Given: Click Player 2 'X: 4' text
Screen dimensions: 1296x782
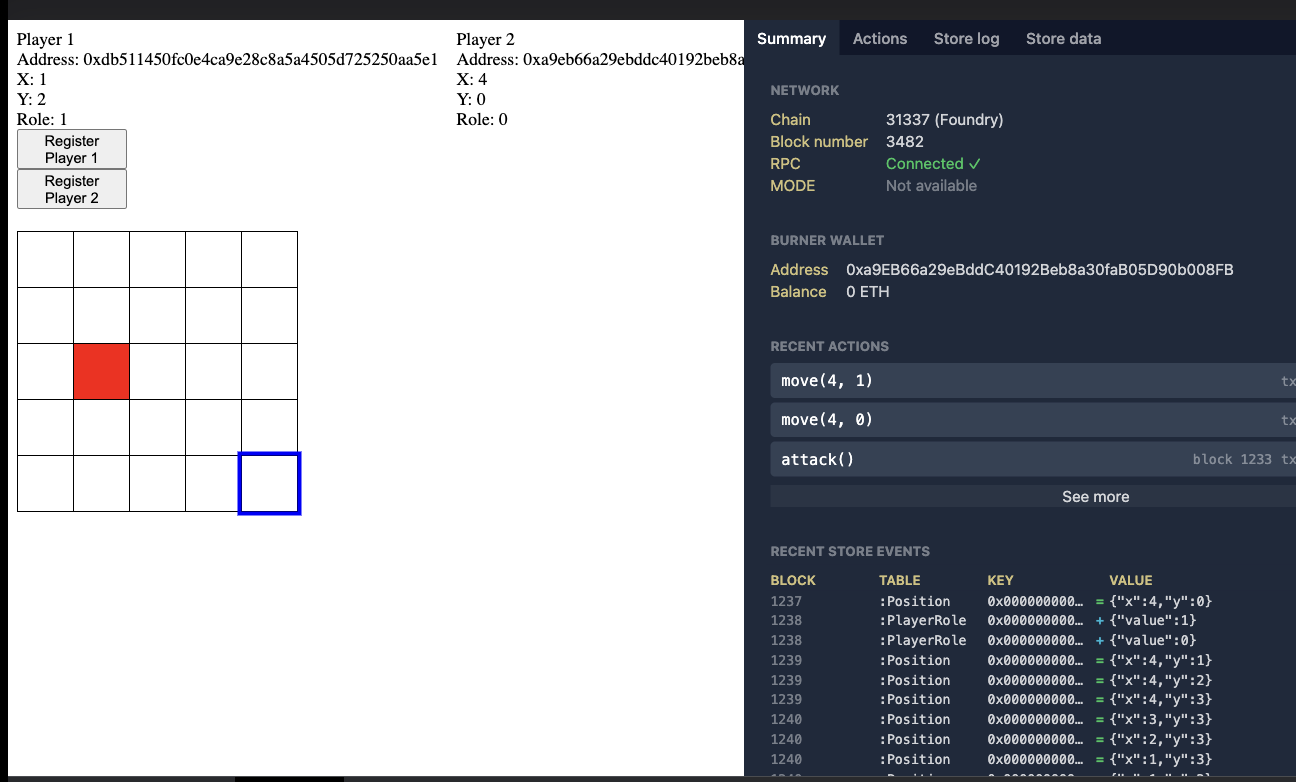Looking at the screenshot, I should 472,79.
